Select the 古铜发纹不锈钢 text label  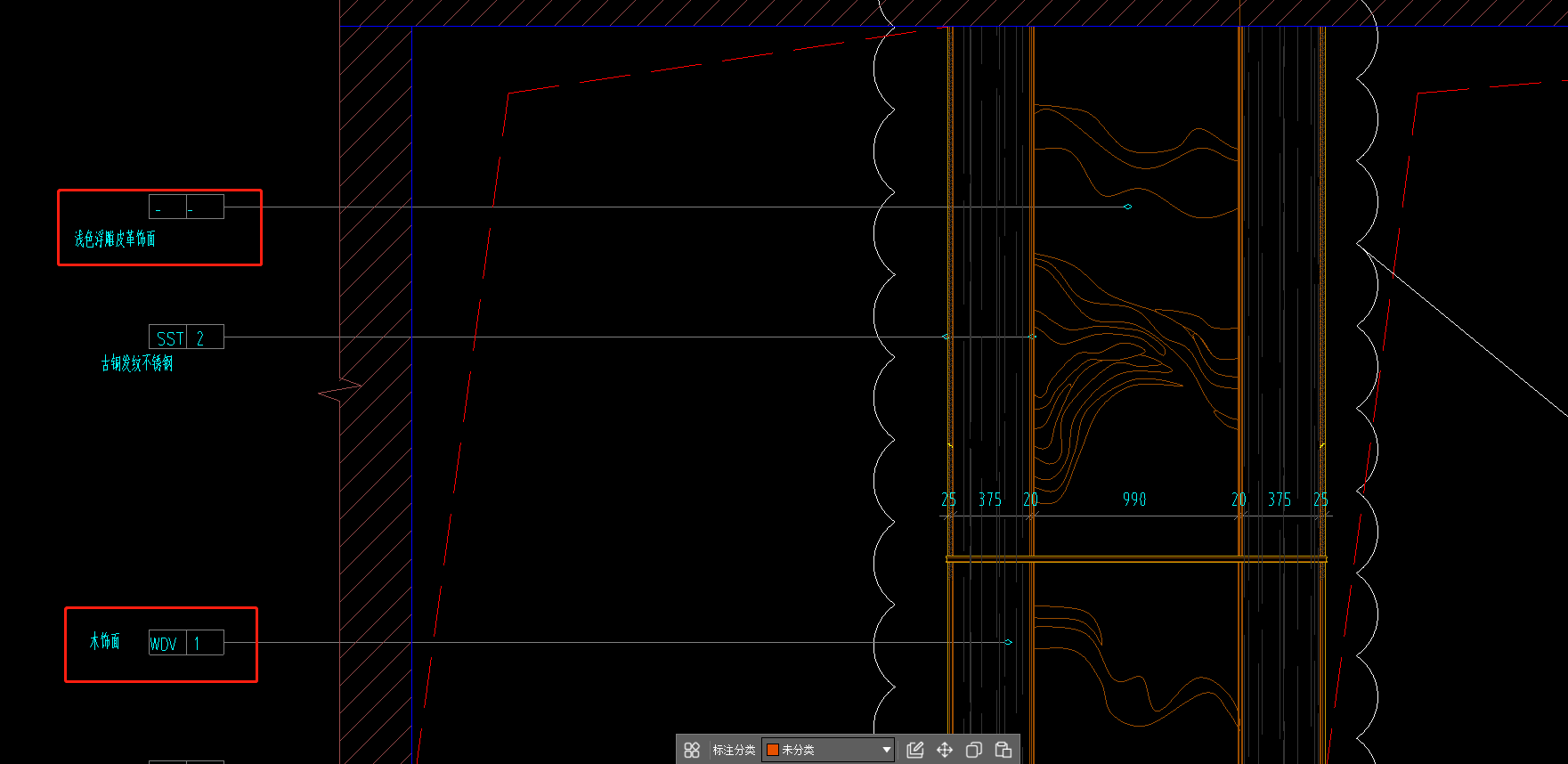click(x=137, y=363)
